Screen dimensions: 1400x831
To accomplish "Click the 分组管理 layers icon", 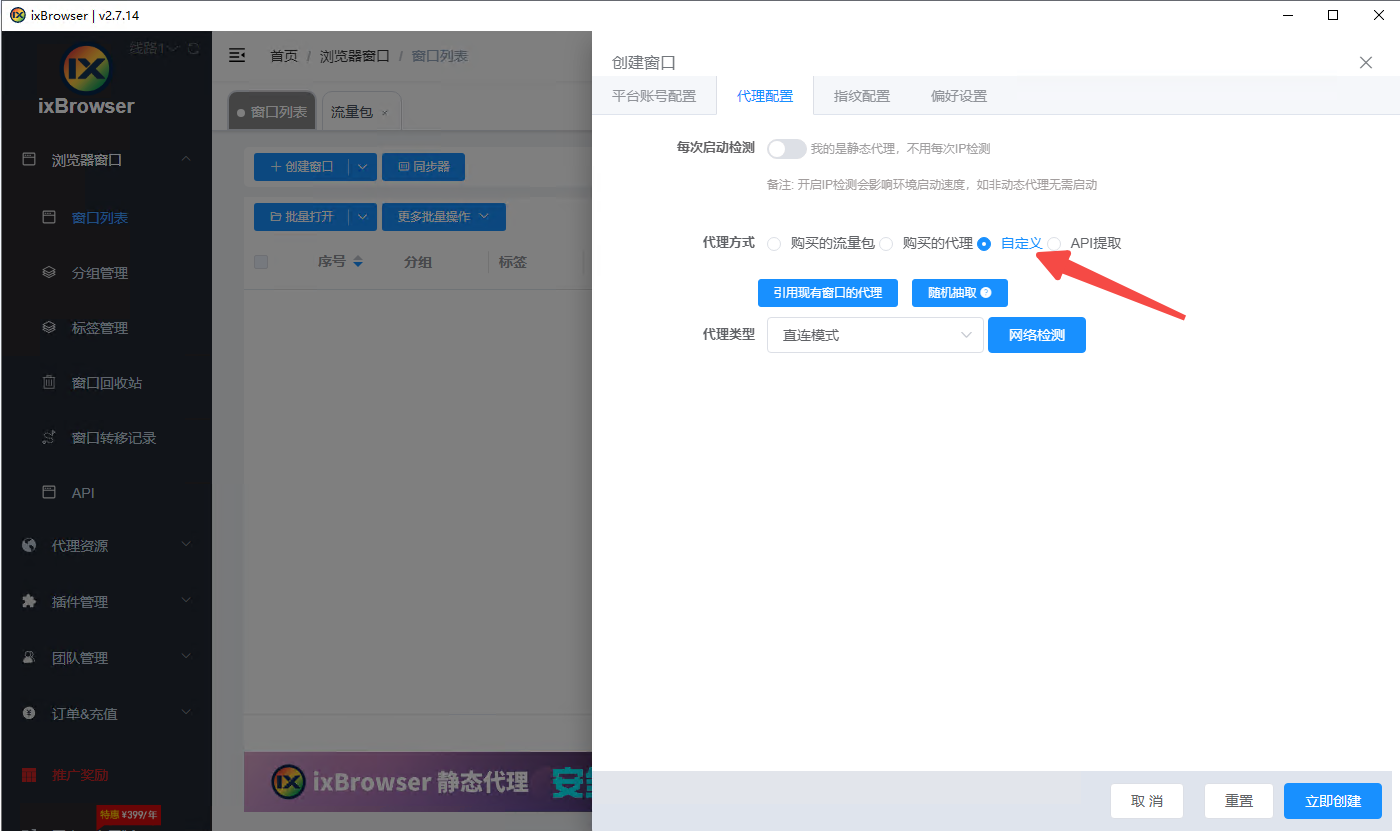I will tap(49, 272).
